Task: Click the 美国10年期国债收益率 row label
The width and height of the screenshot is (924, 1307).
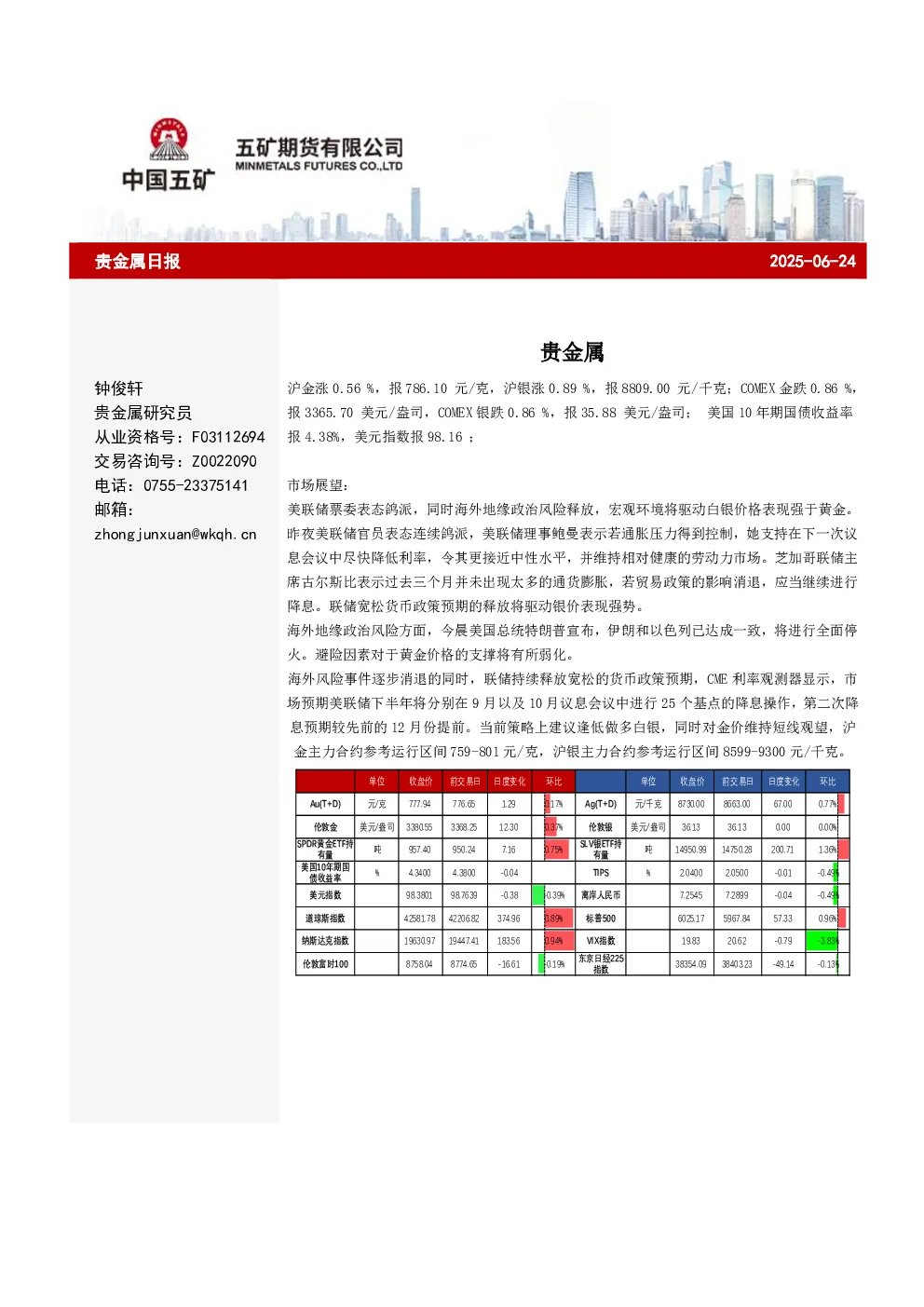Action: point(325,873)
